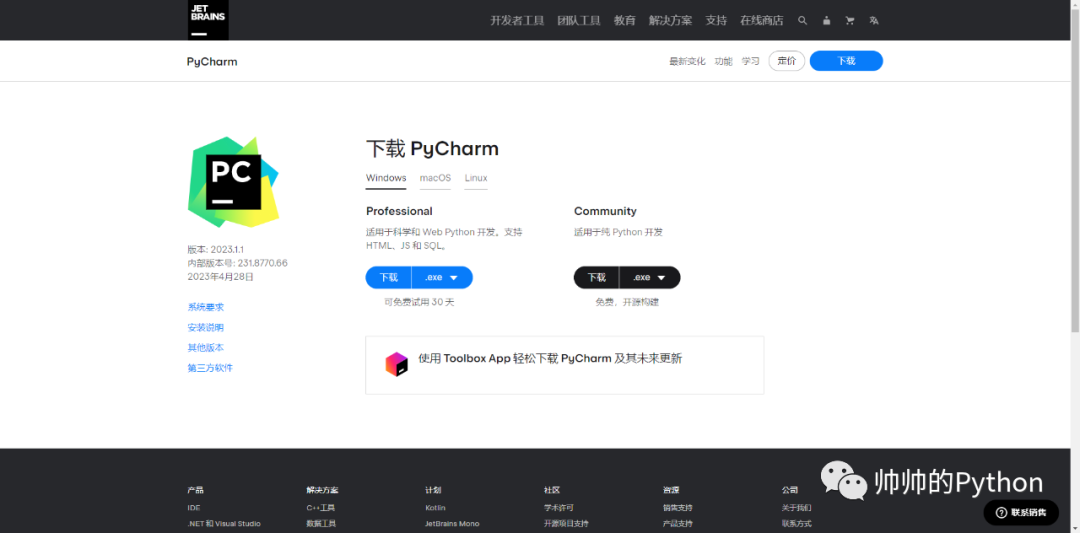Open the footer C++工具 link

coord(320,508)
